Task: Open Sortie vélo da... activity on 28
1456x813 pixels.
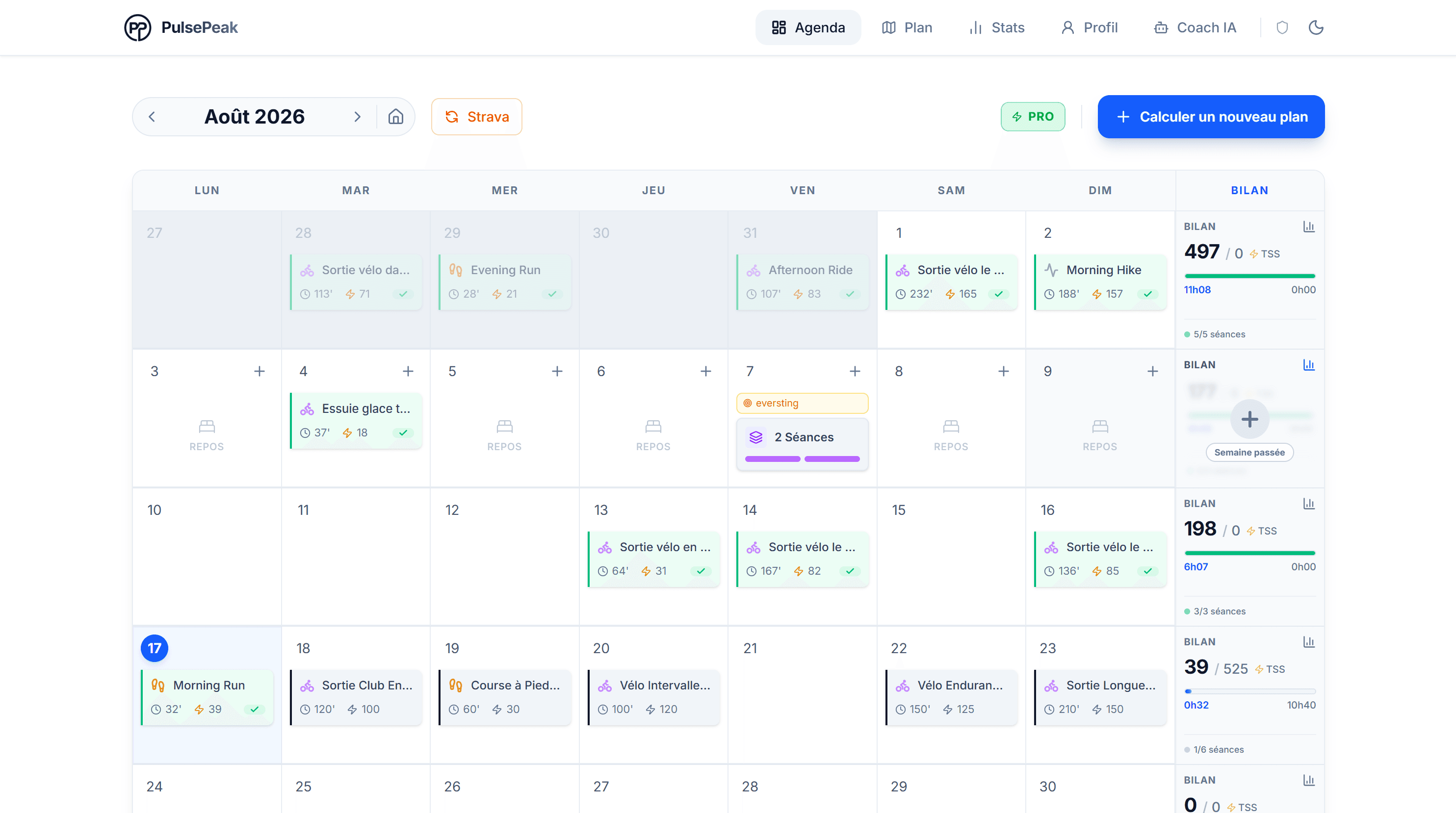Action: point(356,282)
